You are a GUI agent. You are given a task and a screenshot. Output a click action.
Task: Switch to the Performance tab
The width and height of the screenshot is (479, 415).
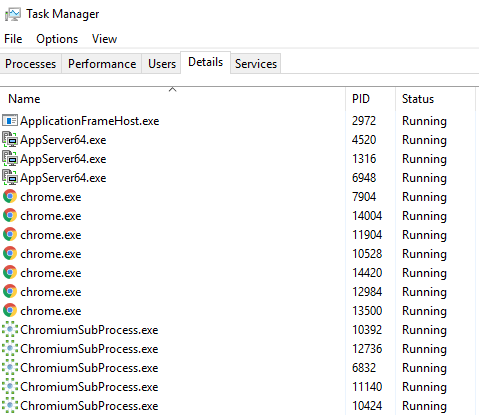tap(102, 64)
